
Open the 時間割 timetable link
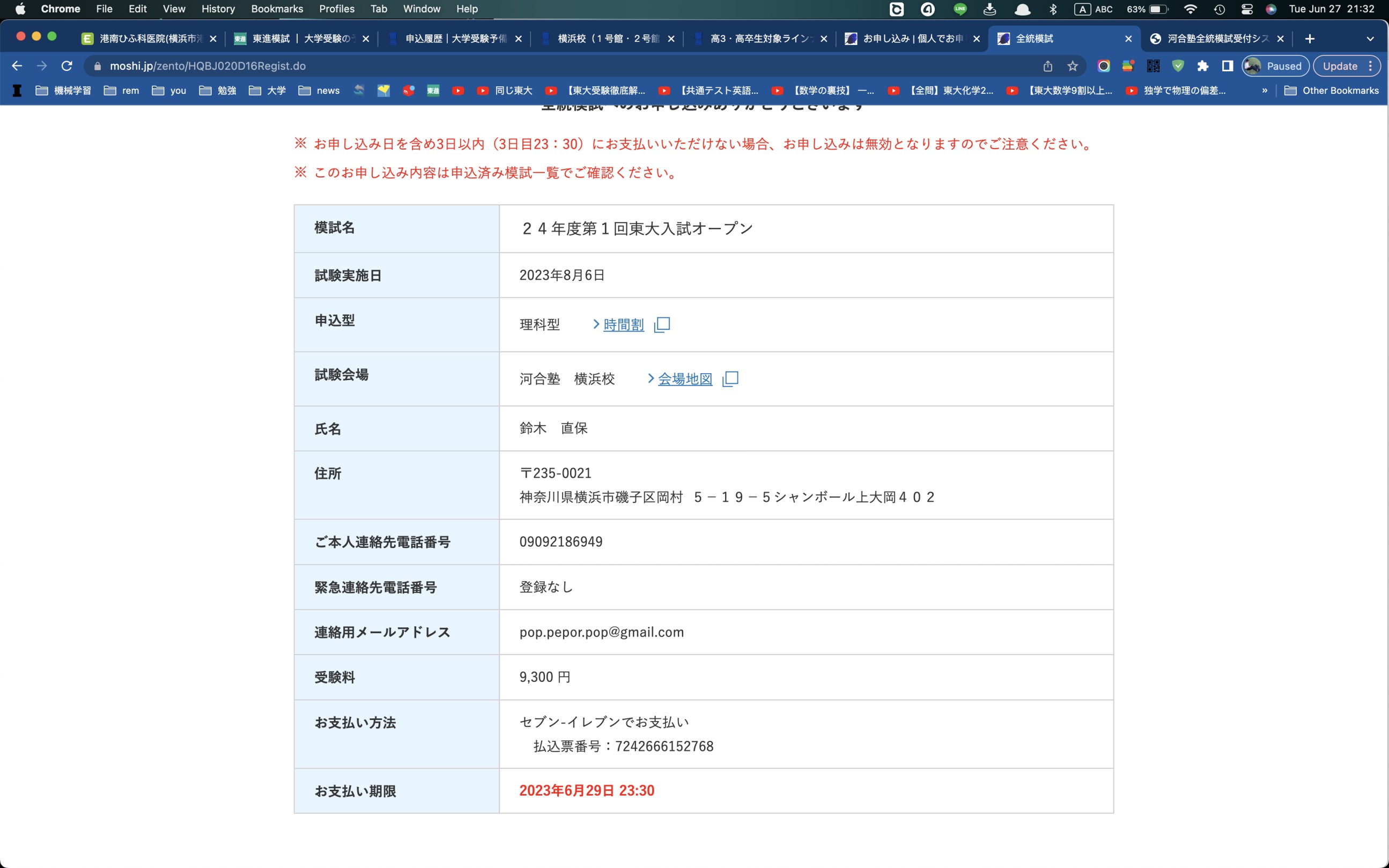(623, 324)
